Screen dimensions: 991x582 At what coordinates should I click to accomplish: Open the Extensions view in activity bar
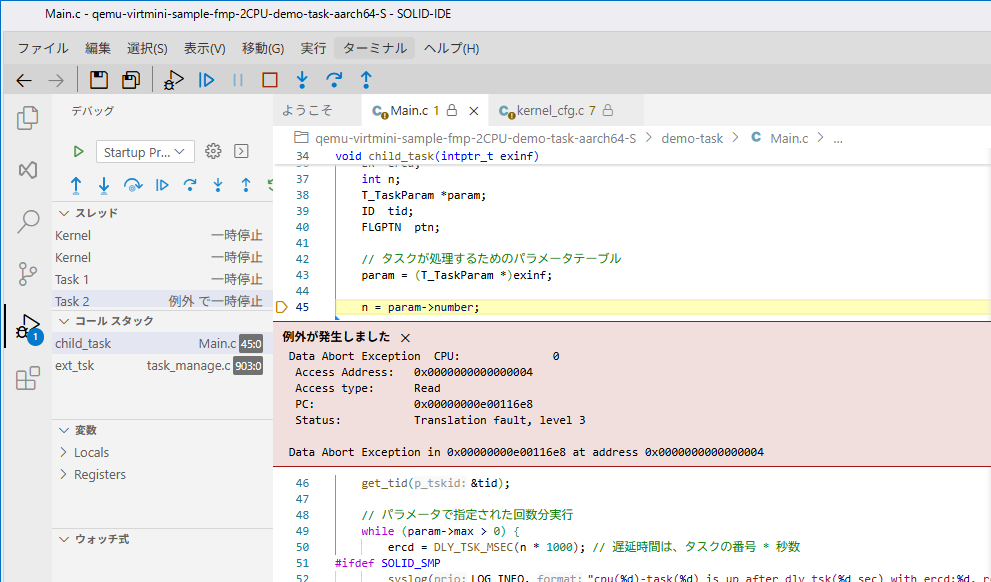pyautogui.click(x=28, y=378)
